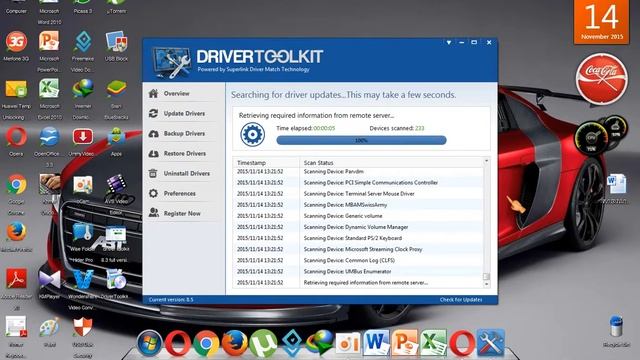The image size is (640, 360).
Task: Open the USB Block desktop shortcut
Action: pyautogui.click(x=116, y=46)
